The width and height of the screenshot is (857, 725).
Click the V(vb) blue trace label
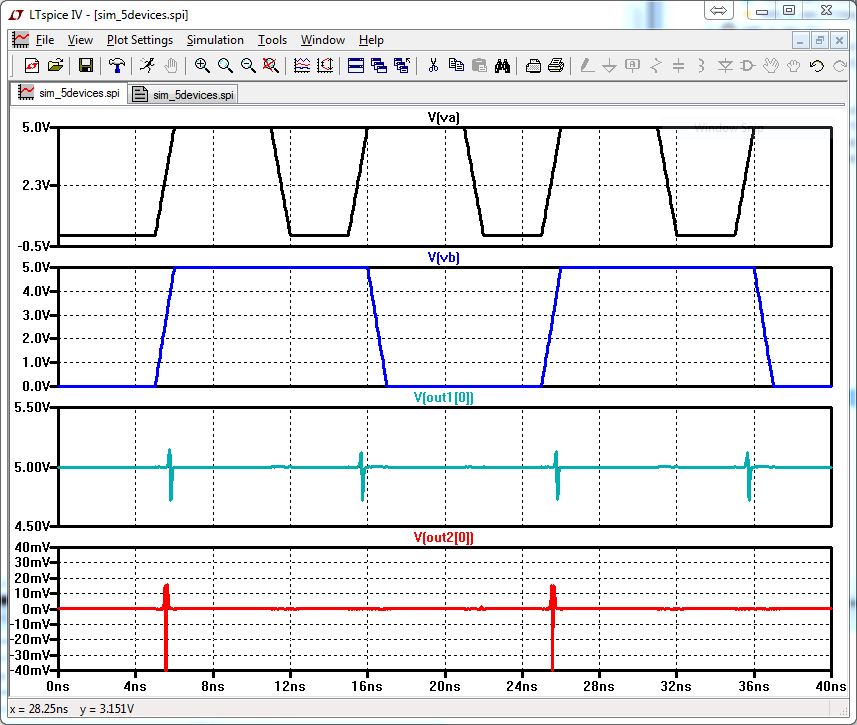[x=443, y=257]
